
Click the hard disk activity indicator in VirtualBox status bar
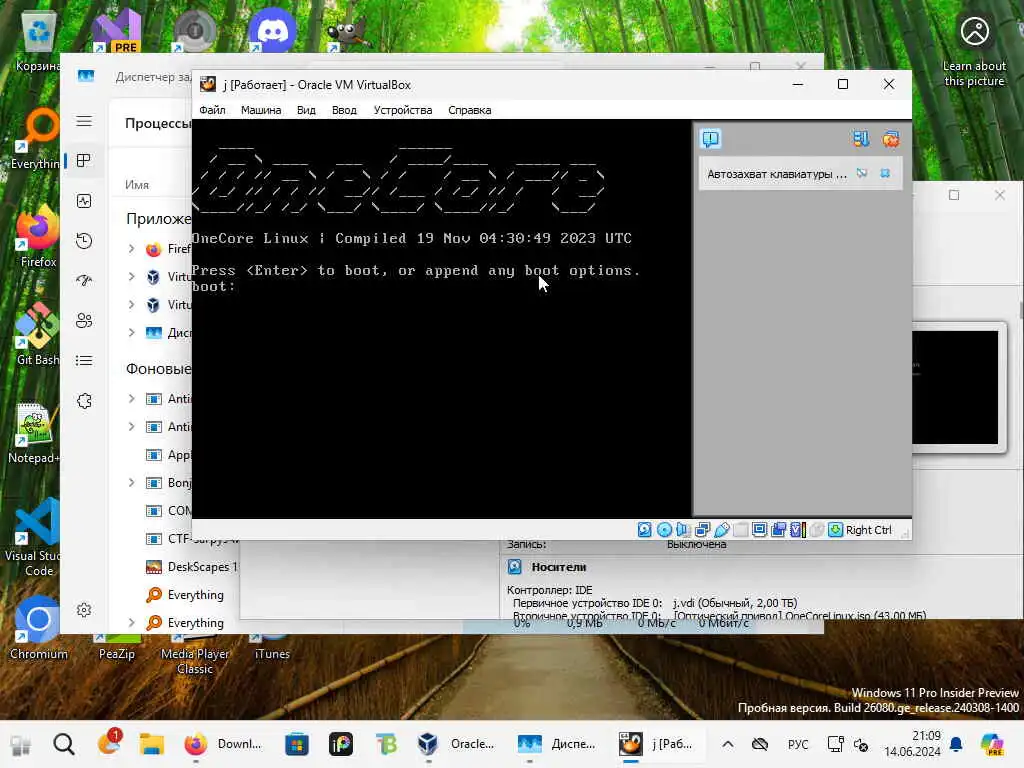click(x=645, y=530)
